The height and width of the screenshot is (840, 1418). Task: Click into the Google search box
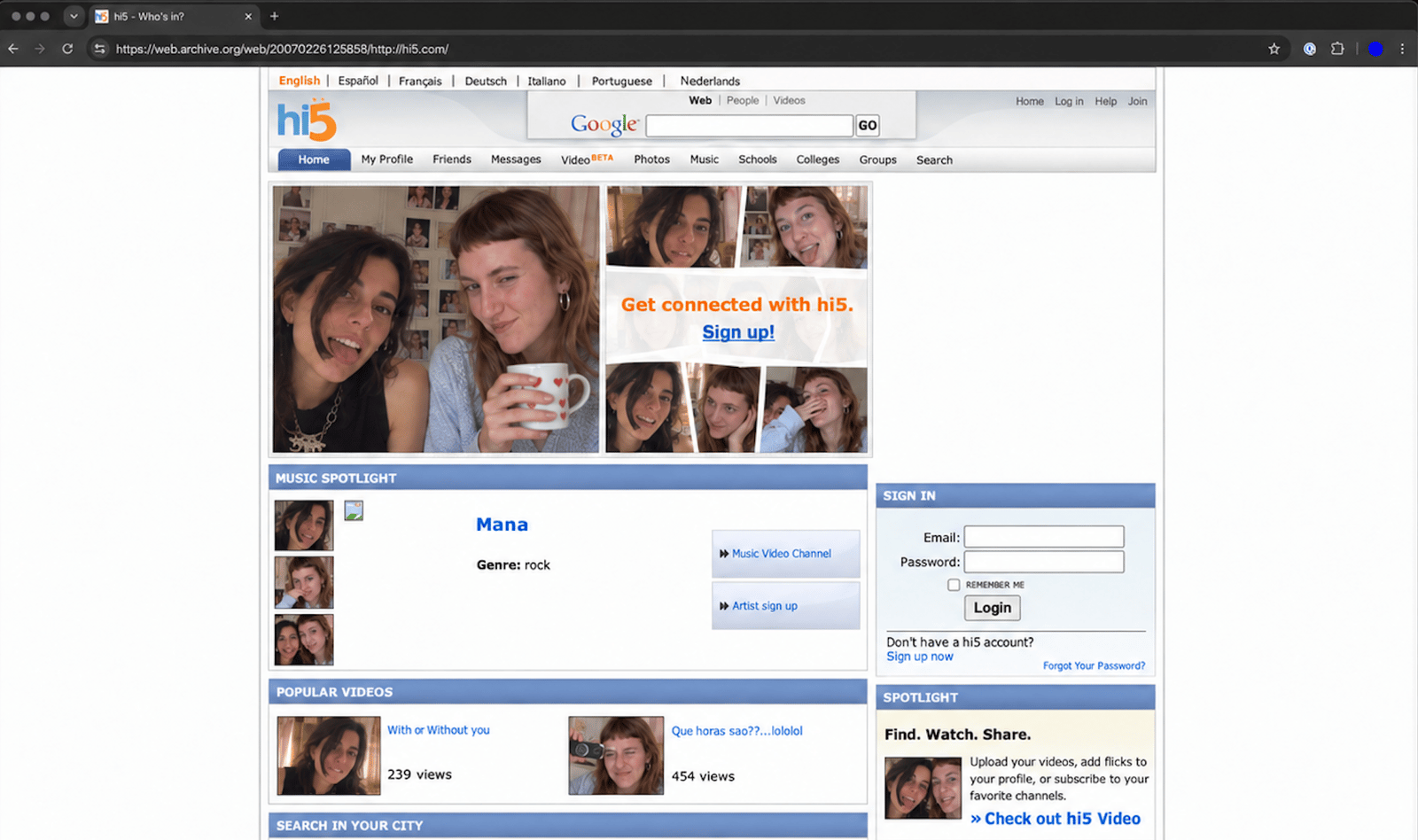coord(750,126)
